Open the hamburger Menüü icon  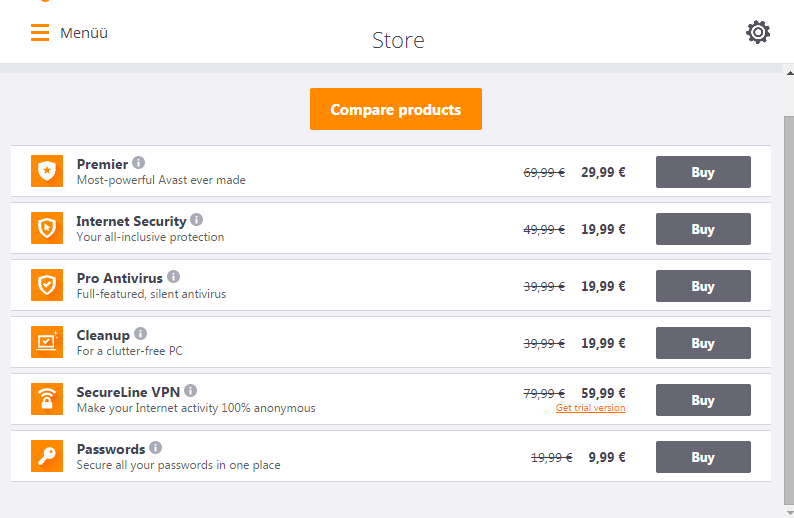(x=40, y=32)
